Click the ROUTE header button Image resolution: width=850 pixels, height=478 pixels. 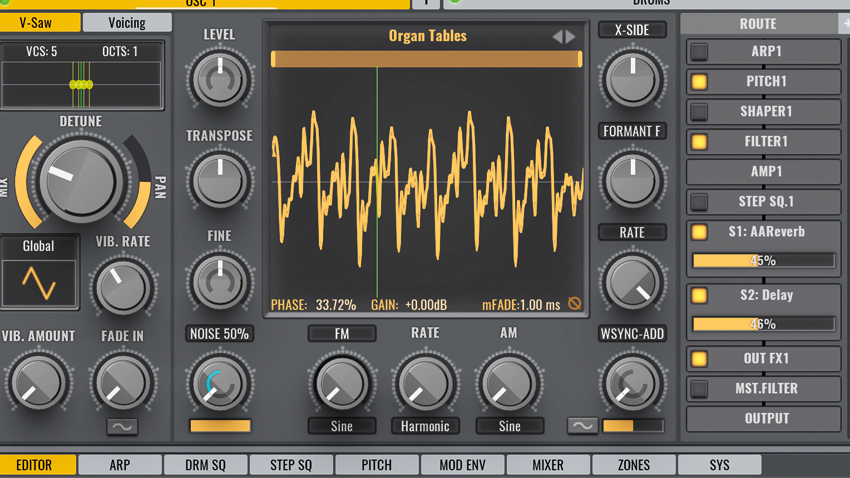(758, 24)
